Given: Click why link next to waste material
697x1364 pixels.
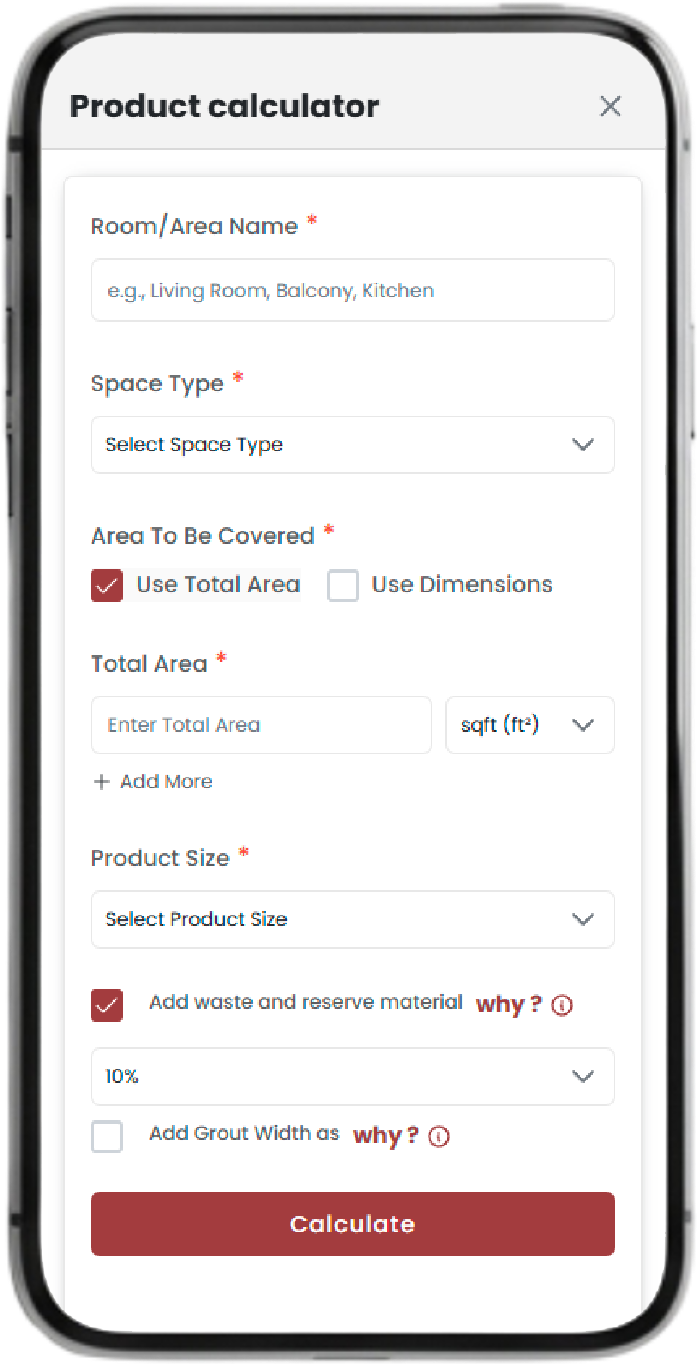Looking at the screenshot, I should click(x=509, y=1005).
